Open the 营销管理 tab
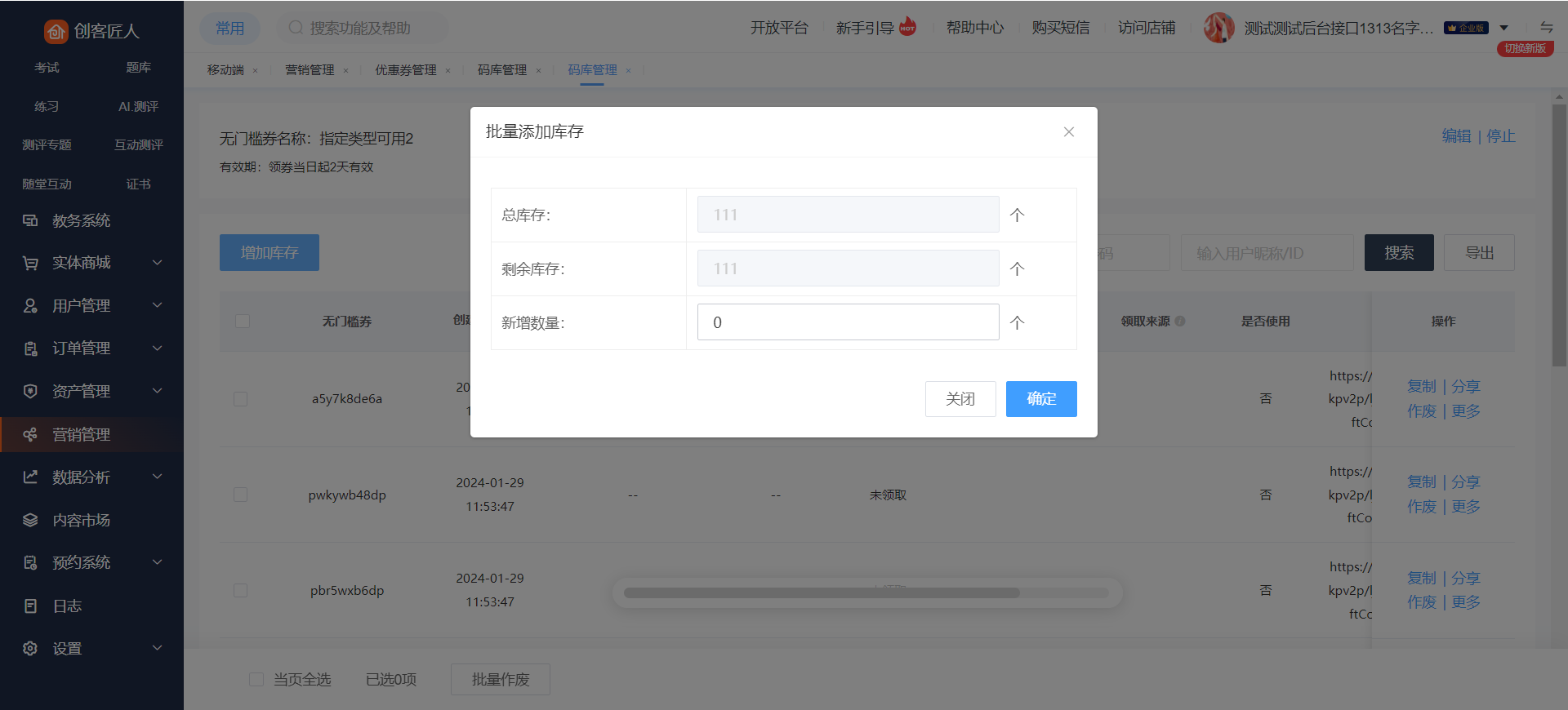1568x710 pixels. [x=310, y=70]
